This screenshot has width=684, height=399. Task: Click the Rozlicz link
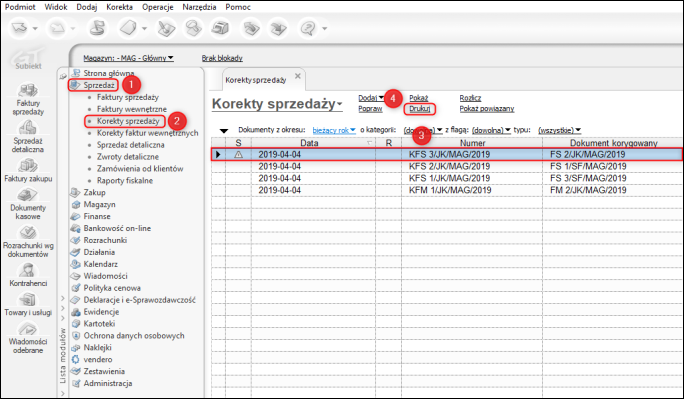coord(470,98)
